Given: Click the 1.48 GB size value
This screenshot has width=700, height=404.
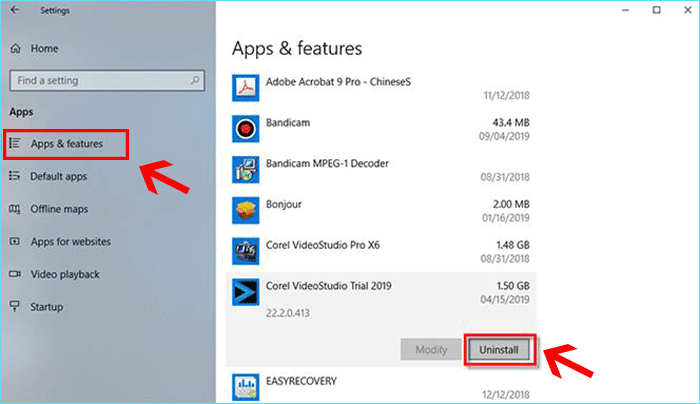Looking at the screenshot, I should pos(513,245).
